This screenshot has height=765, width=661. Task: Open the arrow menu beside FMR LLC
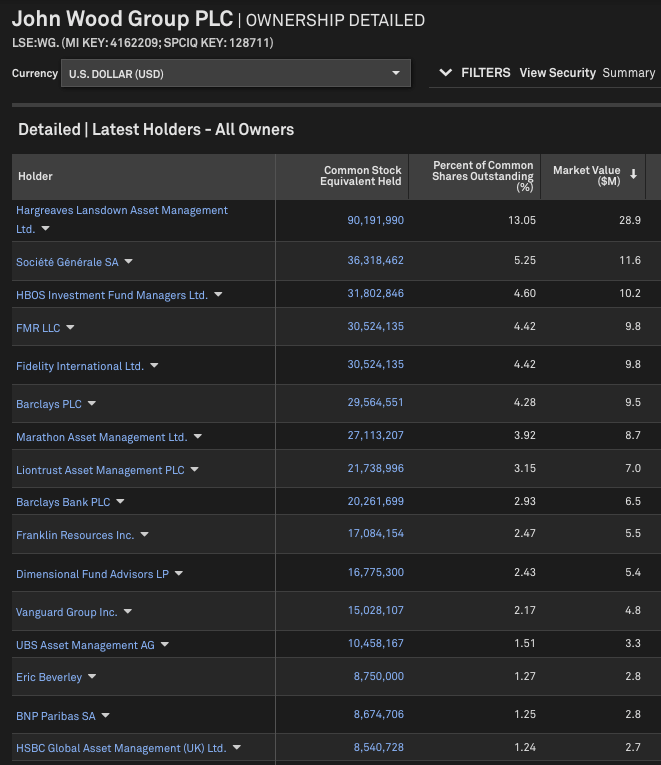point(70,327)
